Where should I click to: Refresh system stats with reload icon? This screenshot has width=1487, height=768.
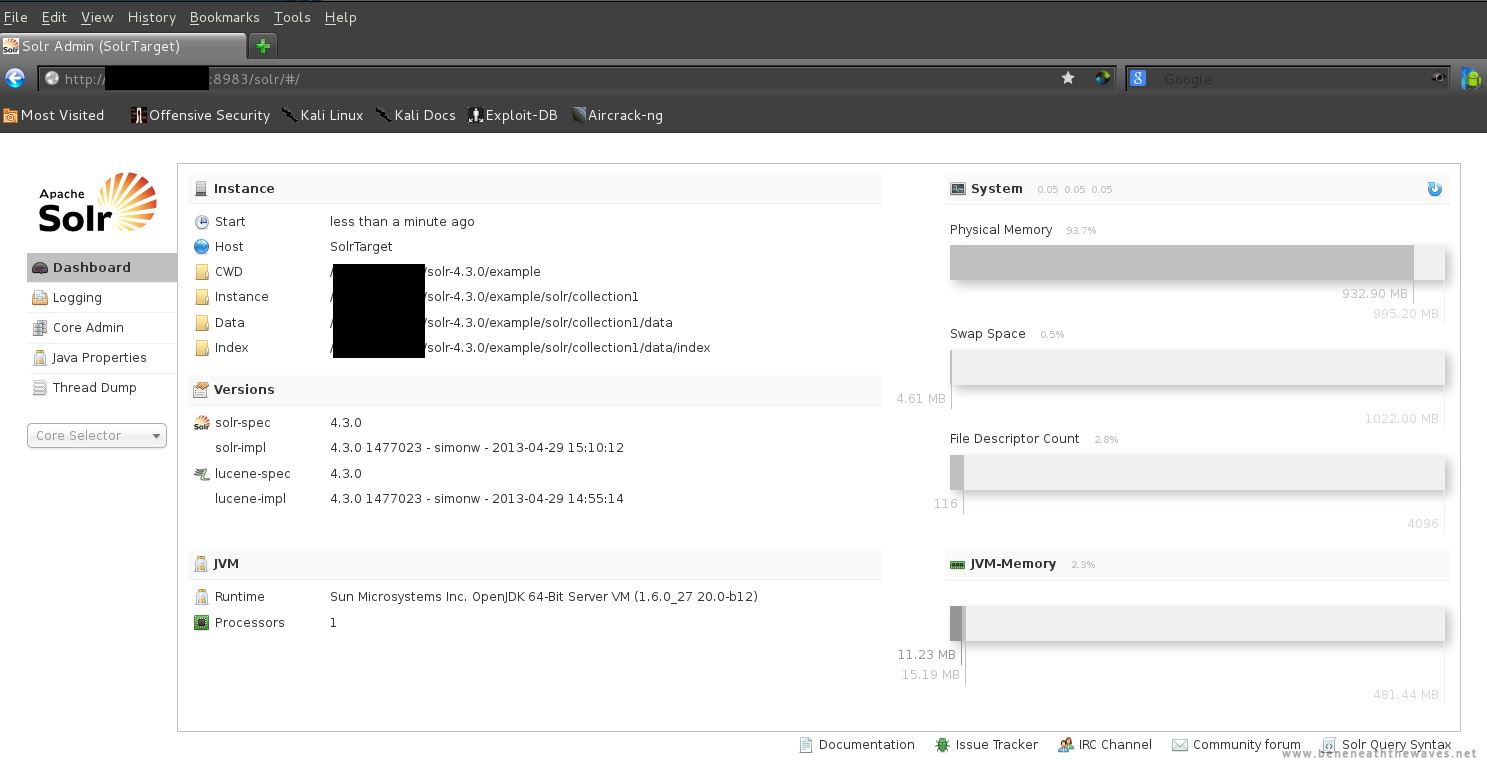pos(1435,189)
